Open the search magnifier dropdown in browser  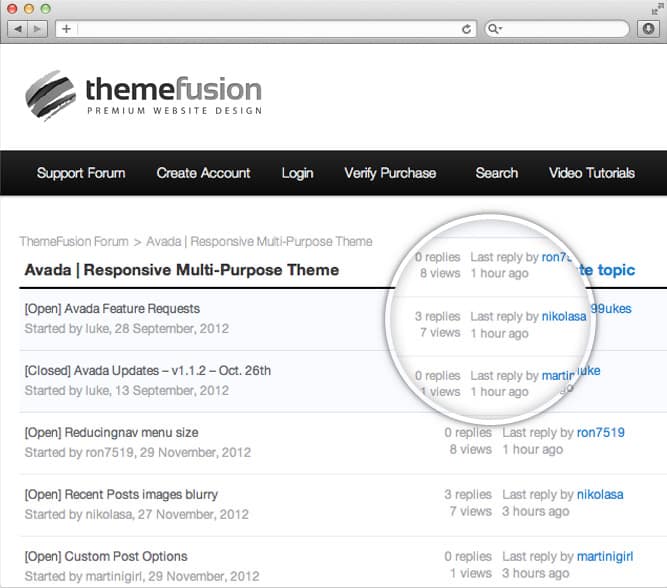click(x=495, y=29)
